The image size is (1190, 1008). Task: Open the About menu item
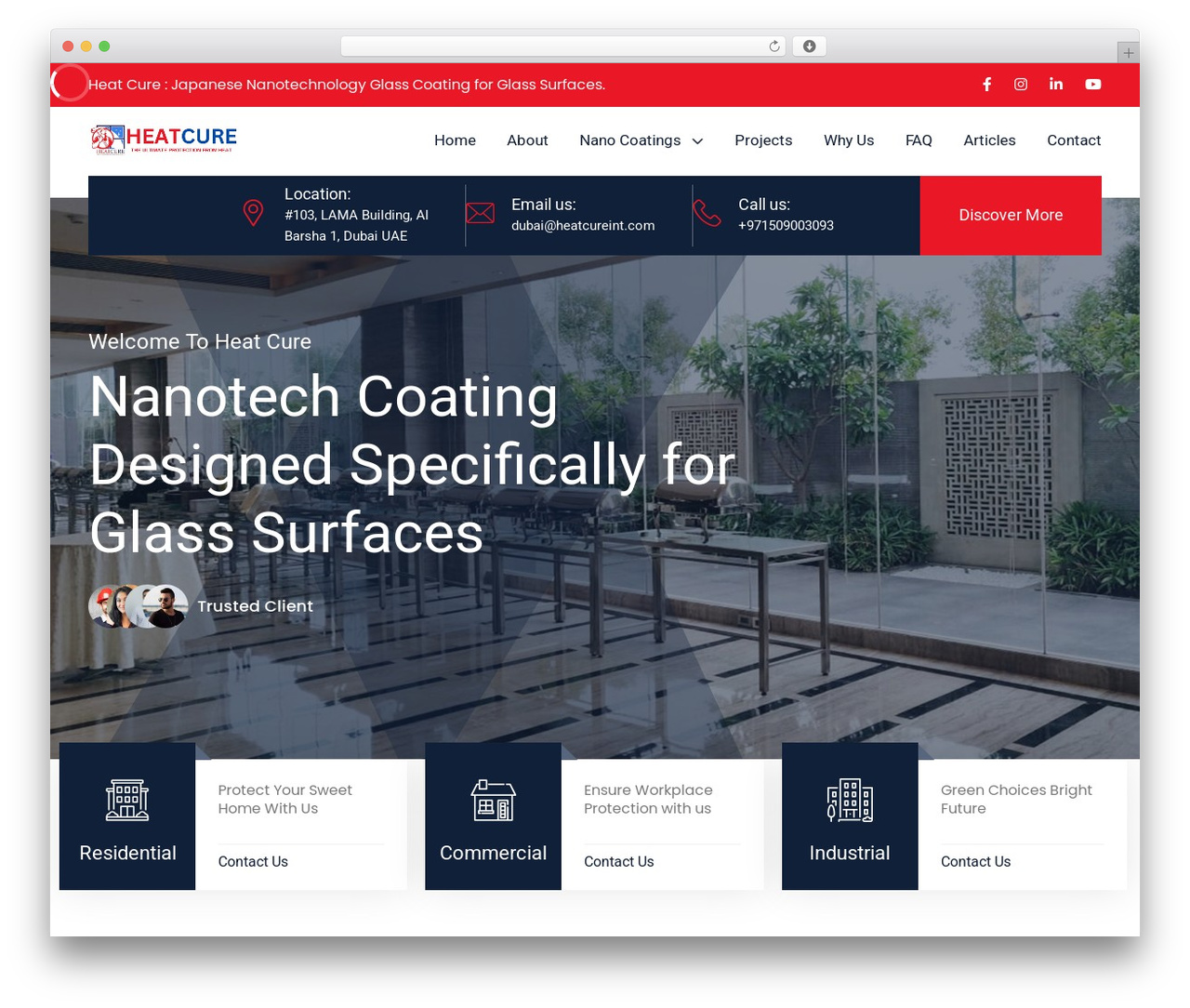527,140
